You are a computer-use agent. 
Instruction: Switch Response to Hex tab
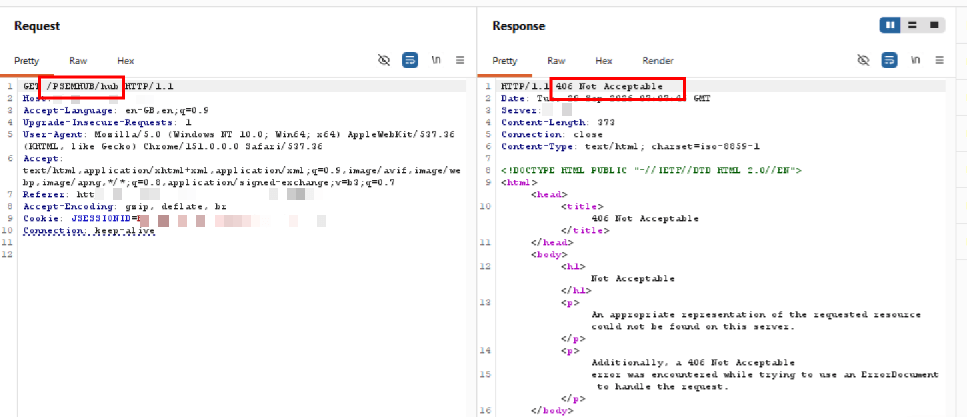pyautogui.click(x=604, y=61)
